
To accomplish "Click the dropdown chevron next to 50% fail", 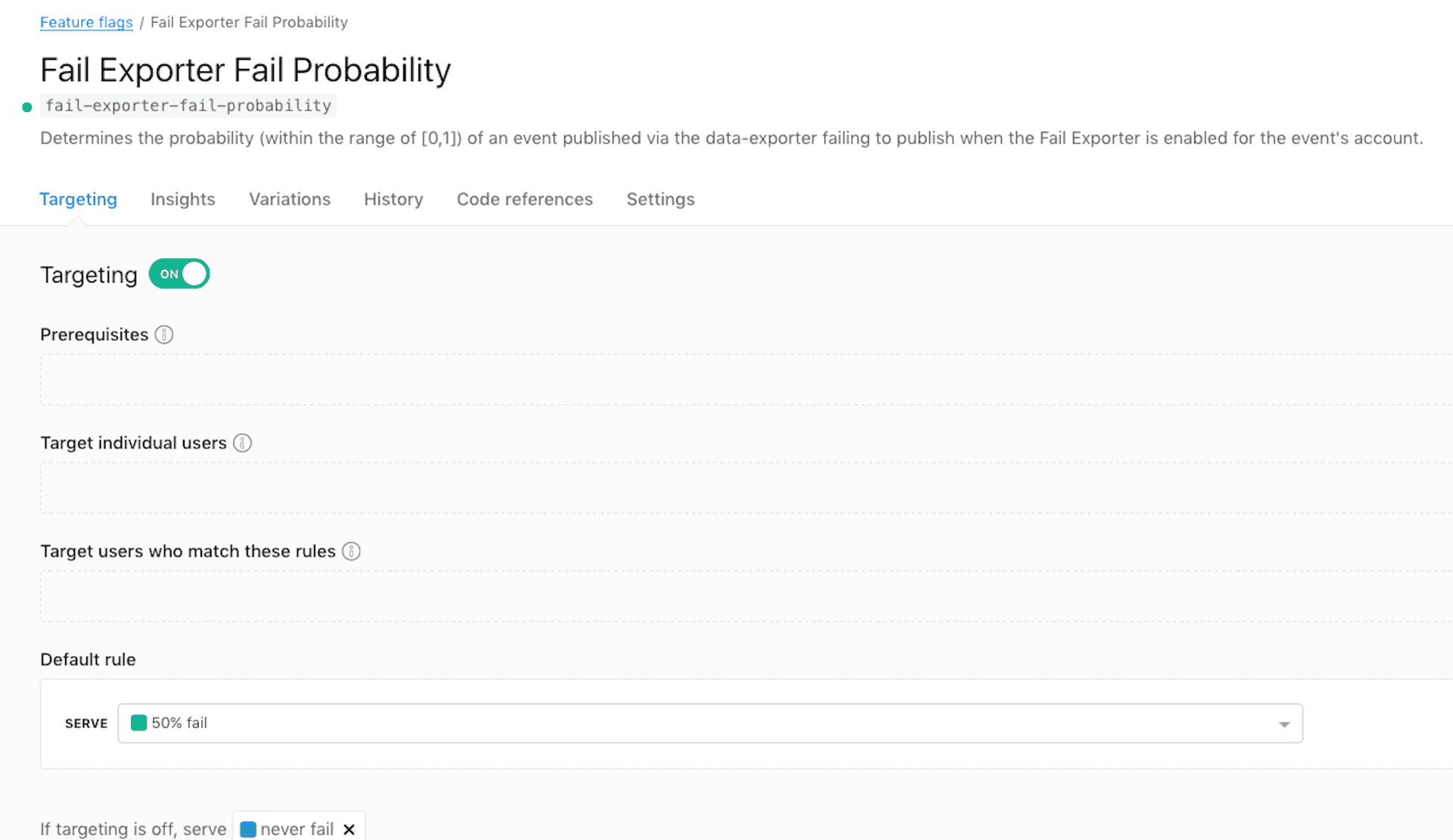I will [1283, 723].
